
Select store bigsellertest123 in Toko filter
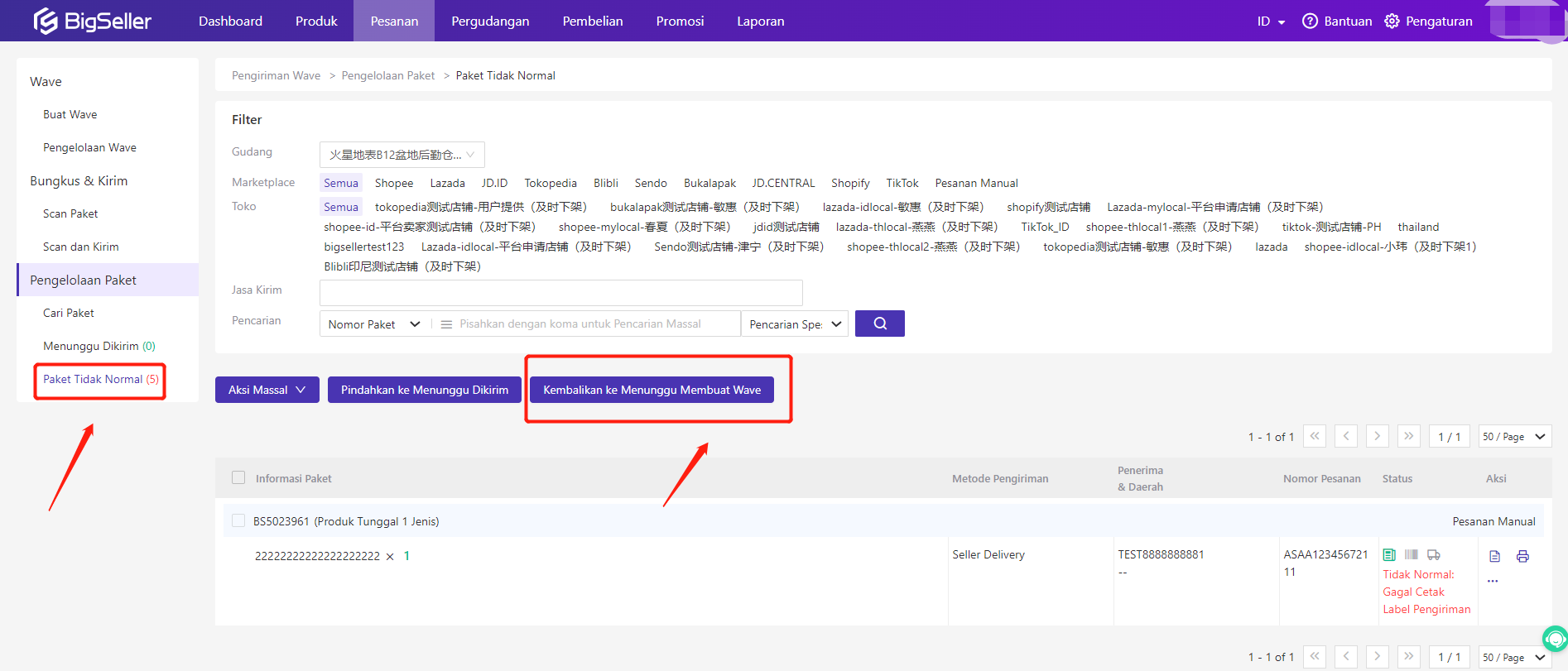pos(364,247)
